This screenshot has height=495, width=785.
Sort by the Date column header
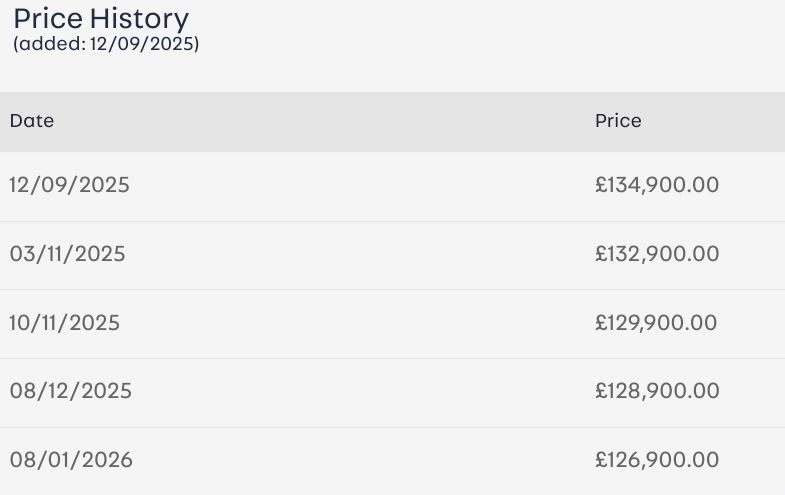click(x=32, y=121)
